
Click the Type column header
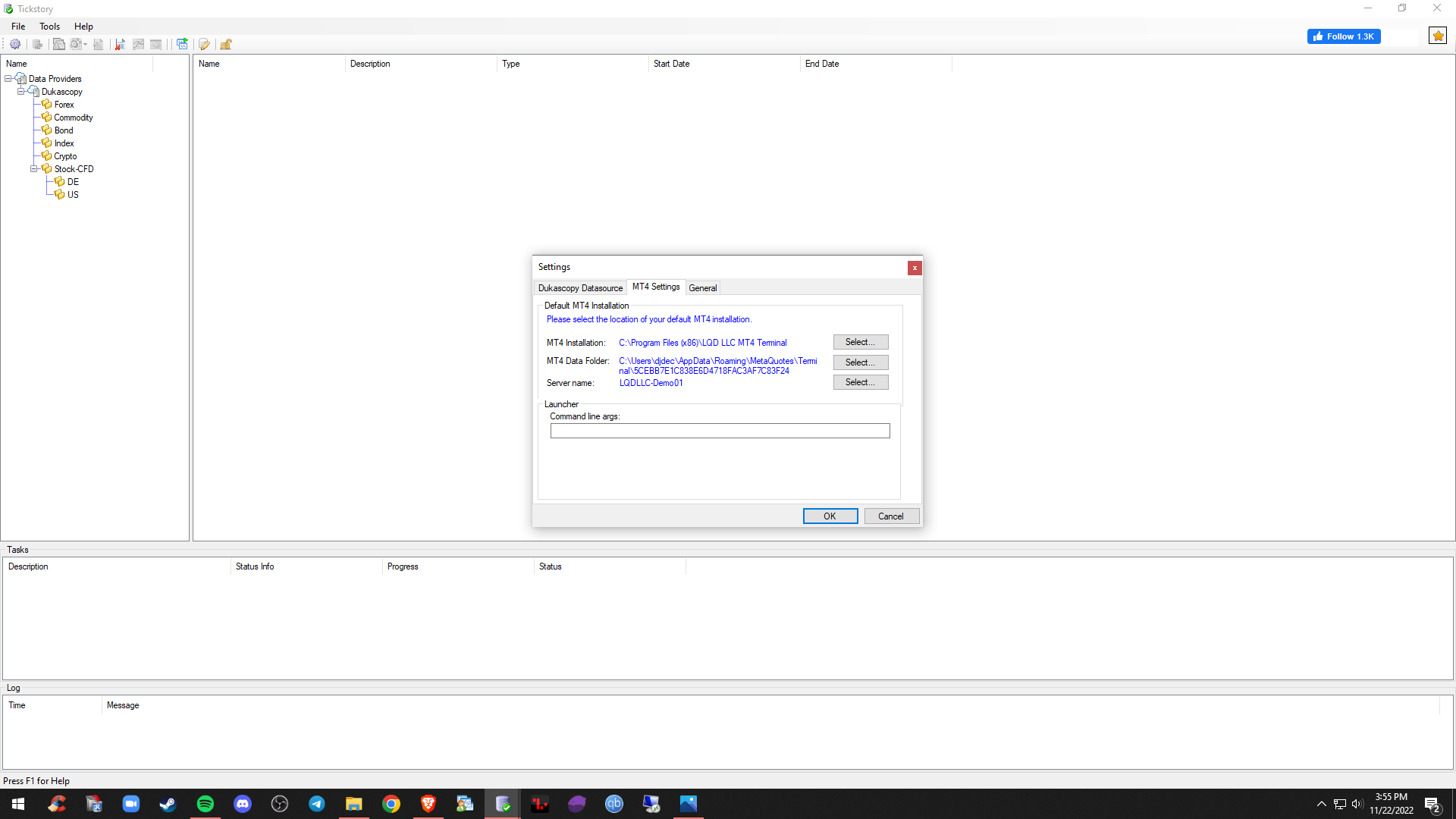coord(573,64)
